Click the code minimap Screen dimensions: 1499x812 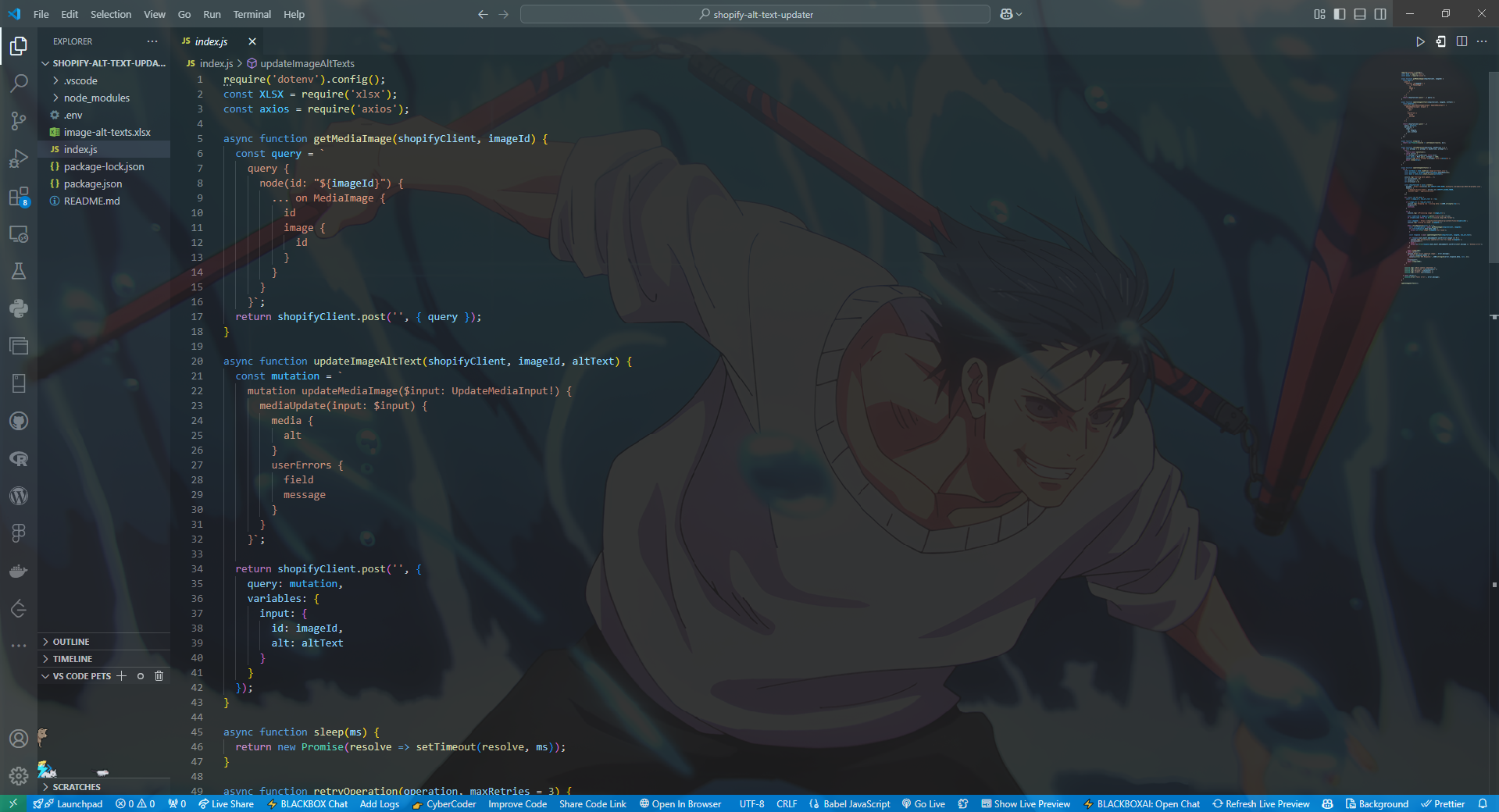(x=1443, y=178)
